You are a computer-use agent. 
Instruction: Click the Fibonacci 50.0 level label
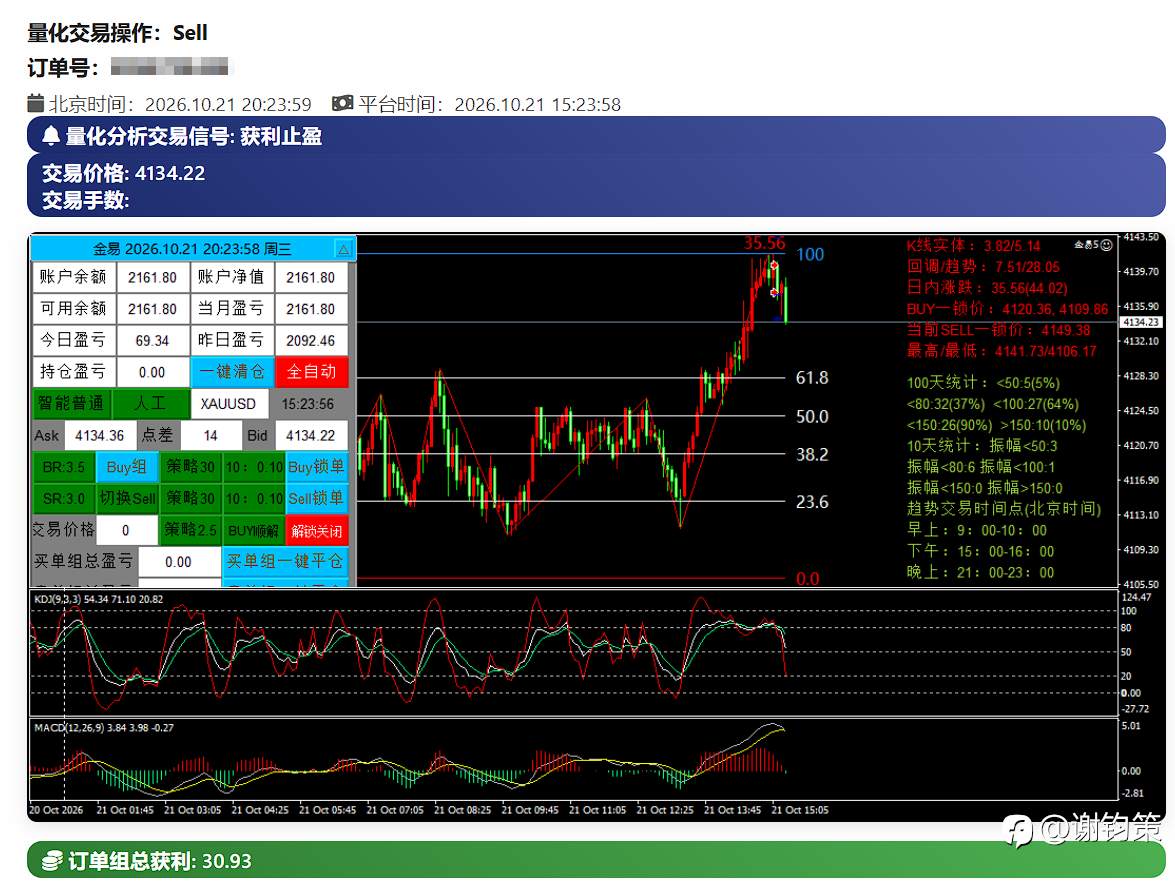point(812,416)
